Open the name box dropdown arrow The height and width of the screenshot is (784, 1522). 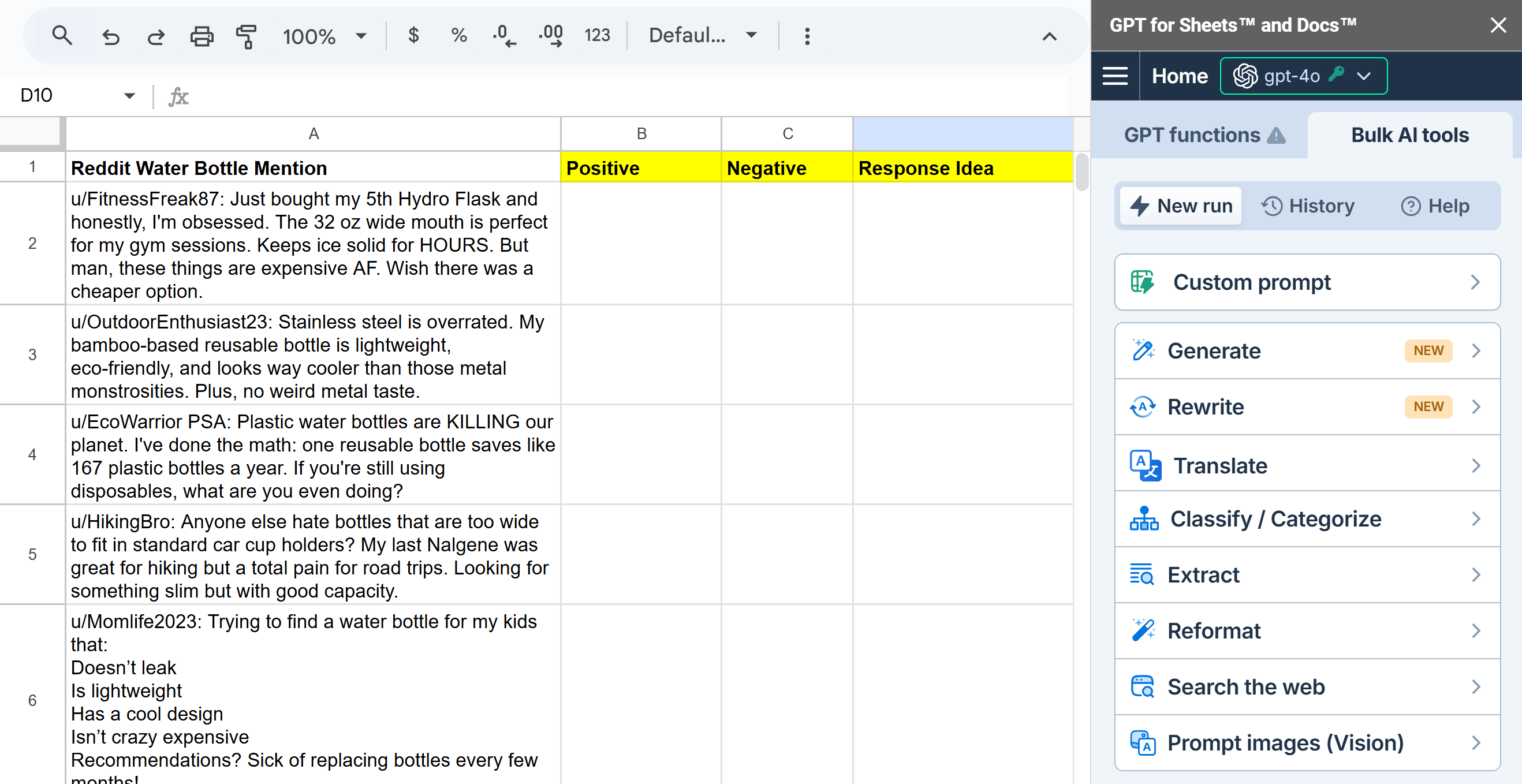pyautogui.click(x=129, y=96)
